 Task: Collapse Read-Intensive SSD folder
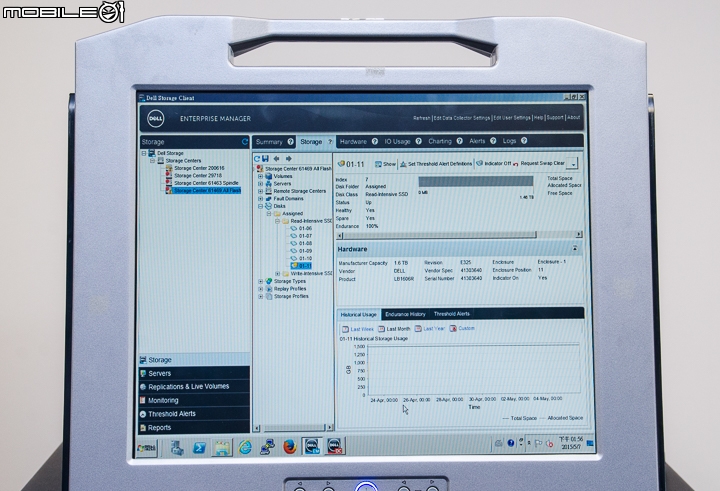coord(277,221)
